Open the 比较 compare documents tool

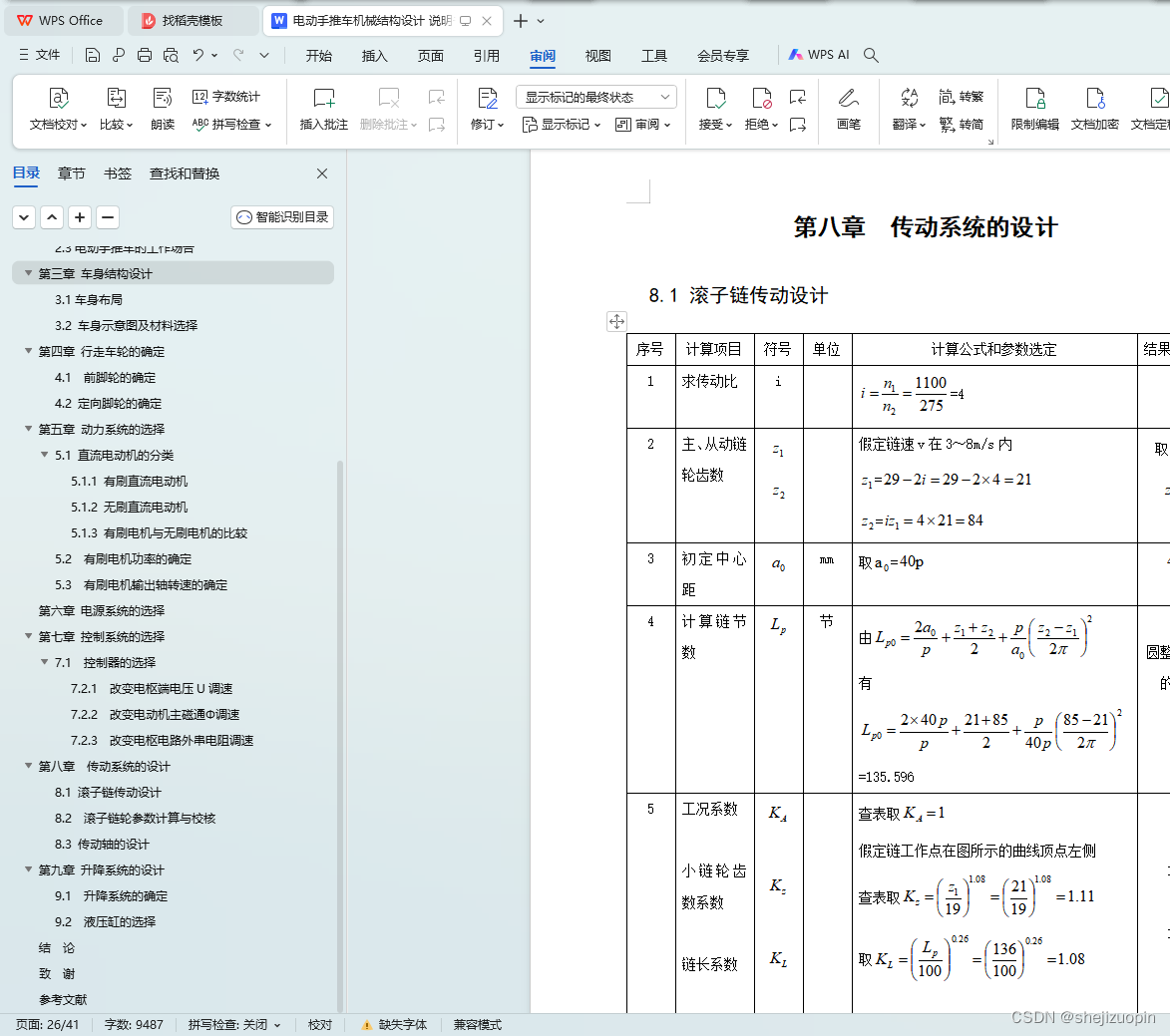[x=117, y=109]
